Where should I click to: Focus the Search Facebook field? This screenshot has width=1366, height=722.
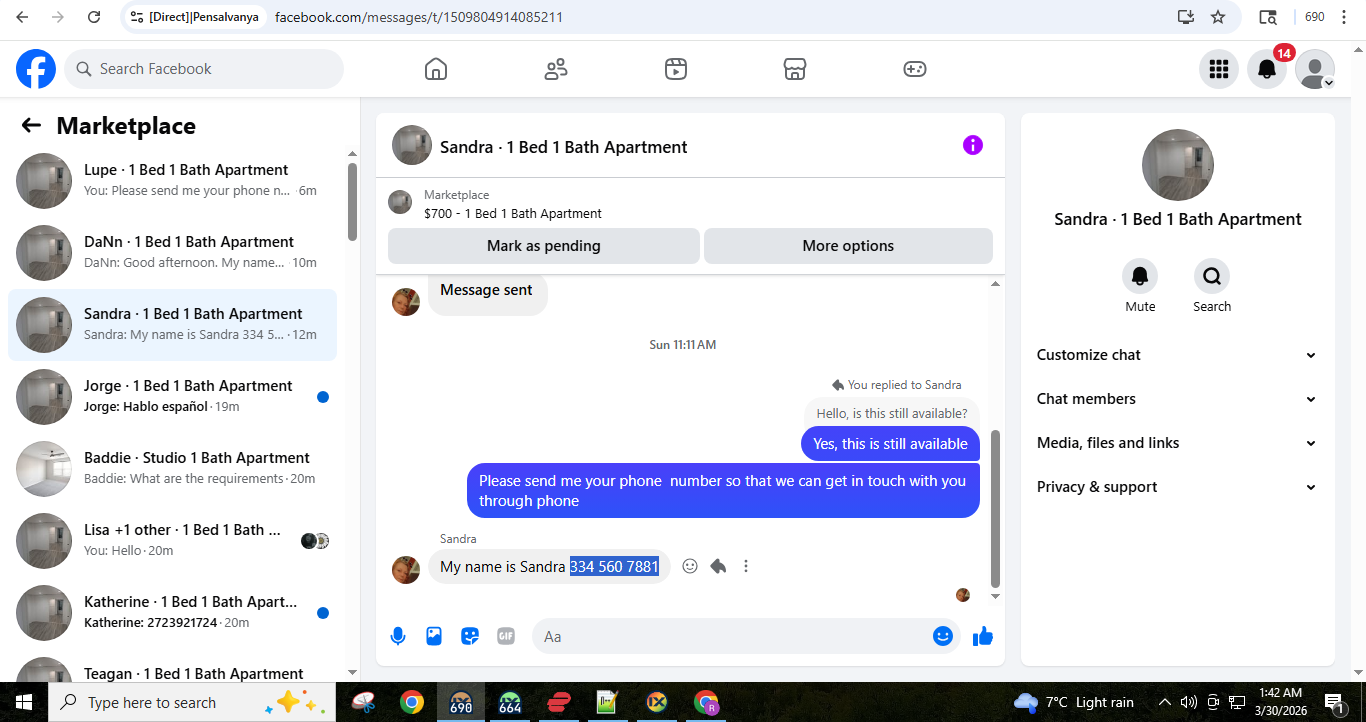(204, 69)
